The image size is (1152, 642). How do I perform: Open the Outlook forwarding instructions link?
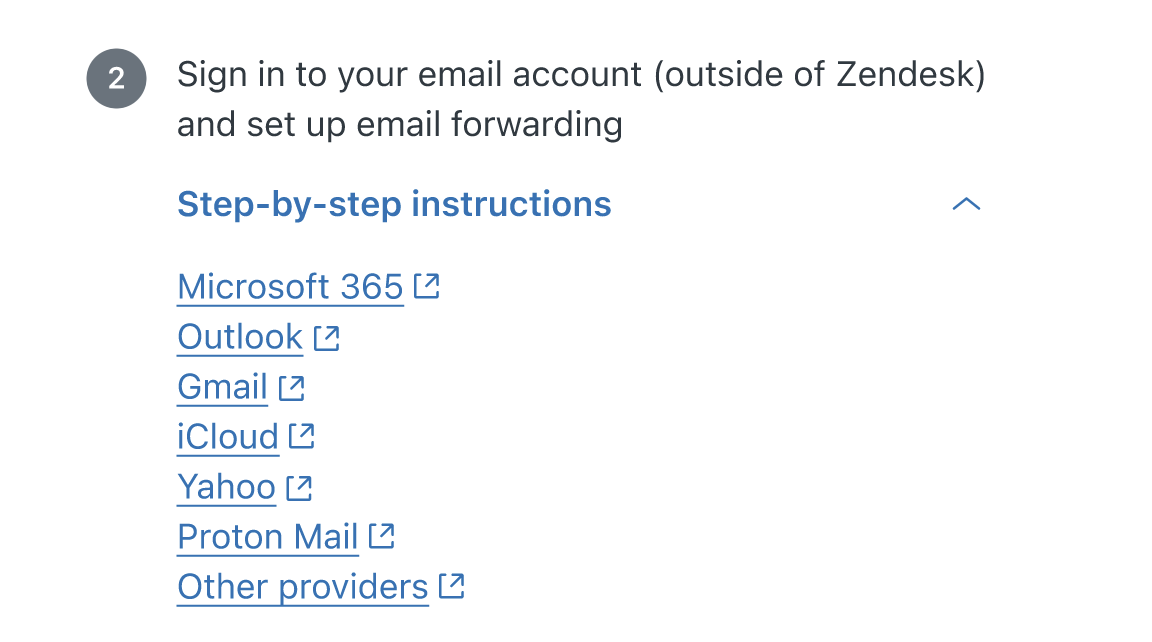pyautogui.click(x=240, y=337)
